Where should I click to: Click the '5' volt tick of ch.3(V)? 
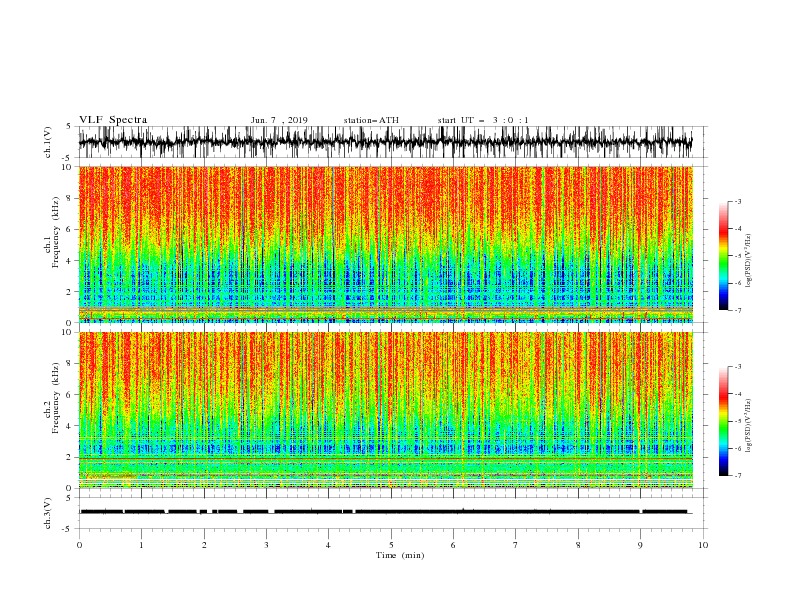click(x=69, y=497)
